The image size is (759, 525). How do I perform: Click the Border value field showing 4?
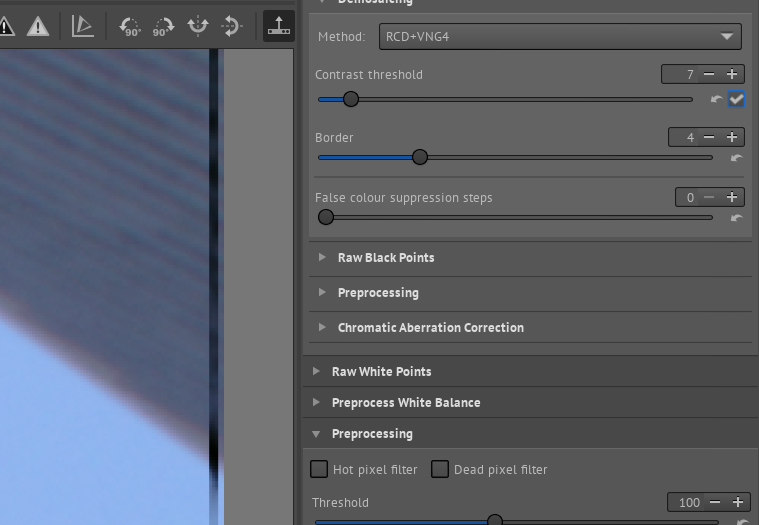pos(684,137)
